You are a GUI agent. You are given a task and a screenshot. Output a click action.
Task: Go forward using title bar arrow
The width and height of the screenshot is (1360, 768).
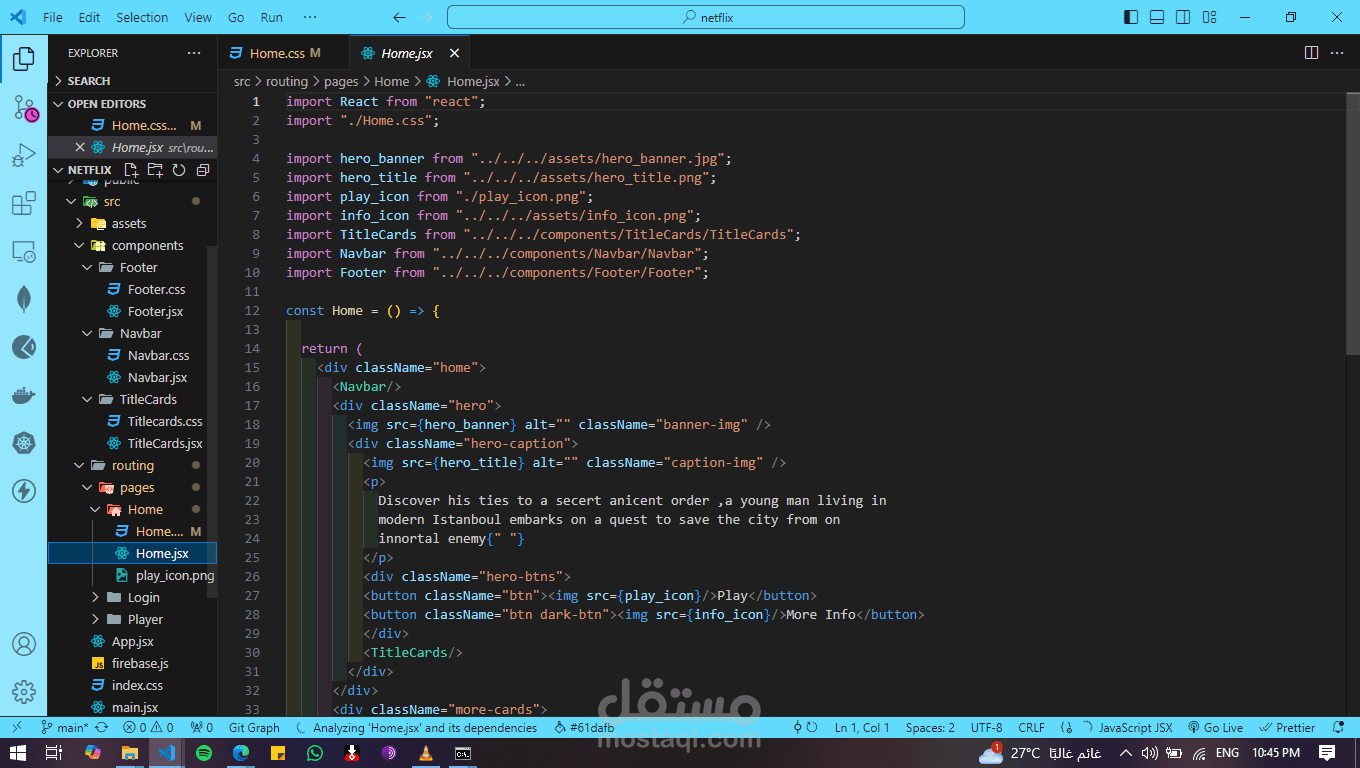point(429,17)
